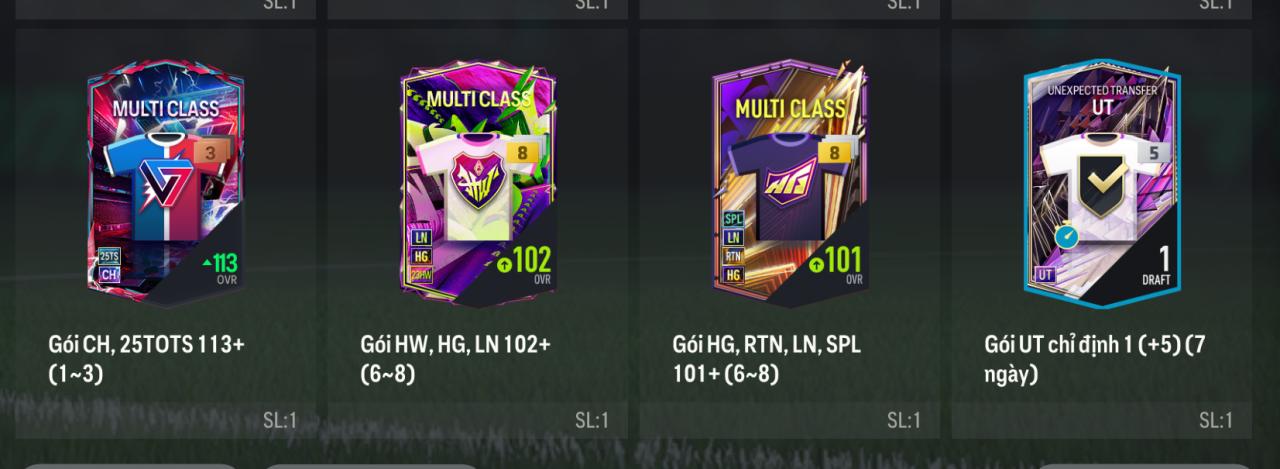Click the Gói HG, RTN, LN, SPL 101+ label

coord(766,358)
